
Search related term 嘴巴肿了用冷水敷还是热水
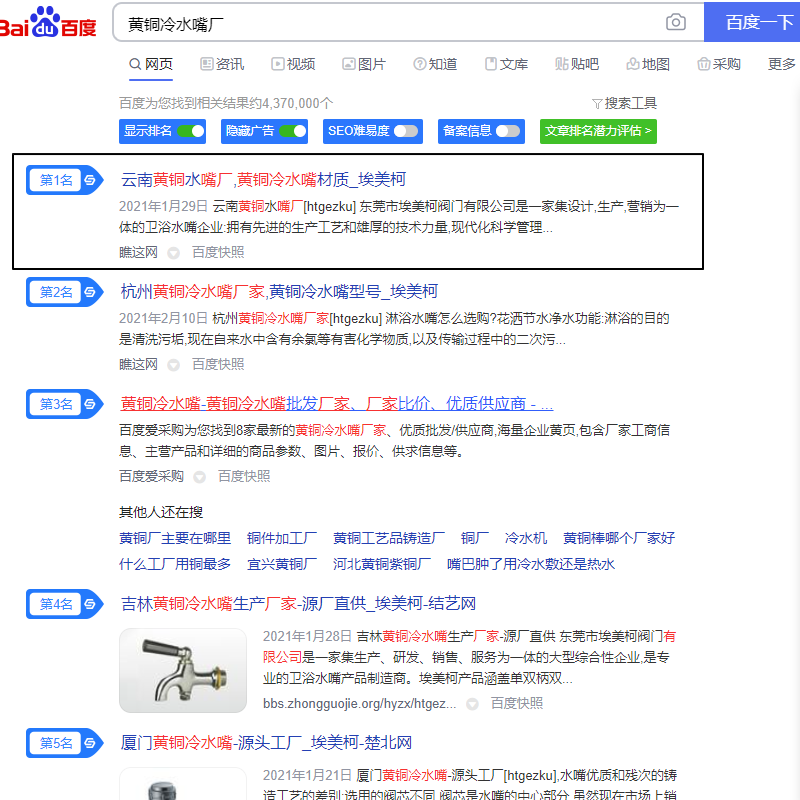[531, 564]
